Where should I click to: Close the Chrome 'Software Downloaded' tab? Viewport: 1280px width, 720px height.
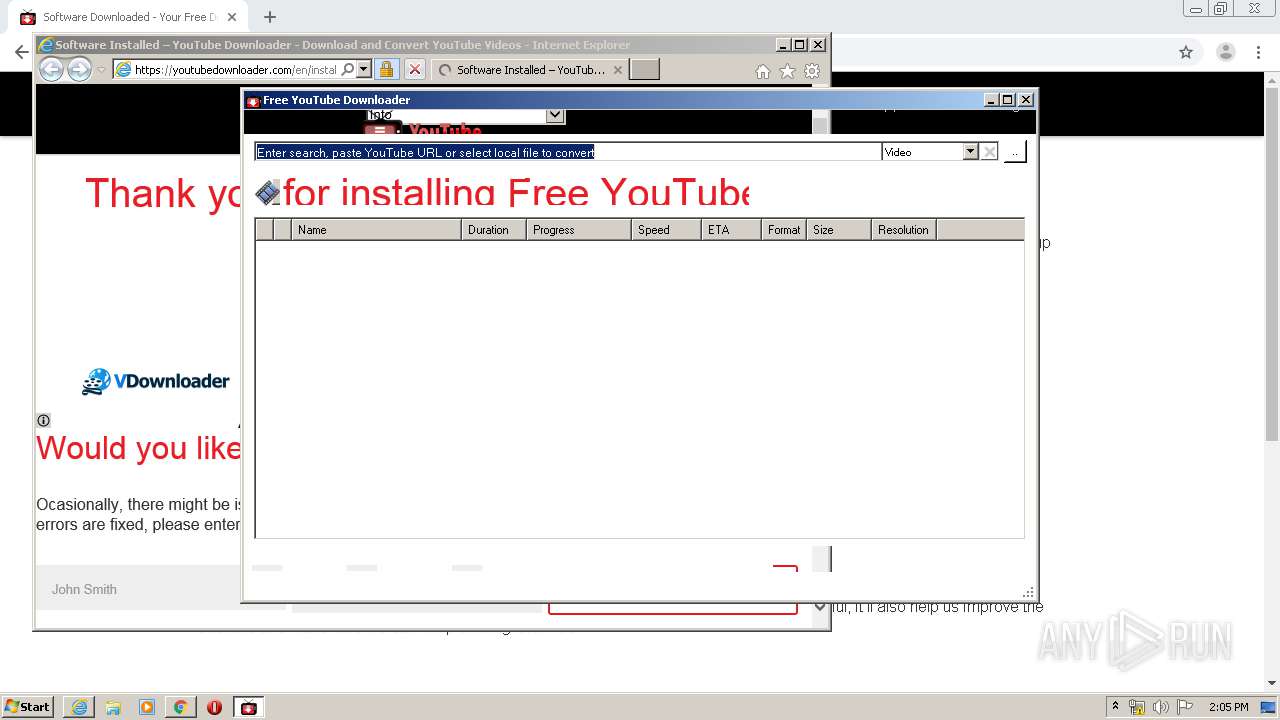[233, 17]
